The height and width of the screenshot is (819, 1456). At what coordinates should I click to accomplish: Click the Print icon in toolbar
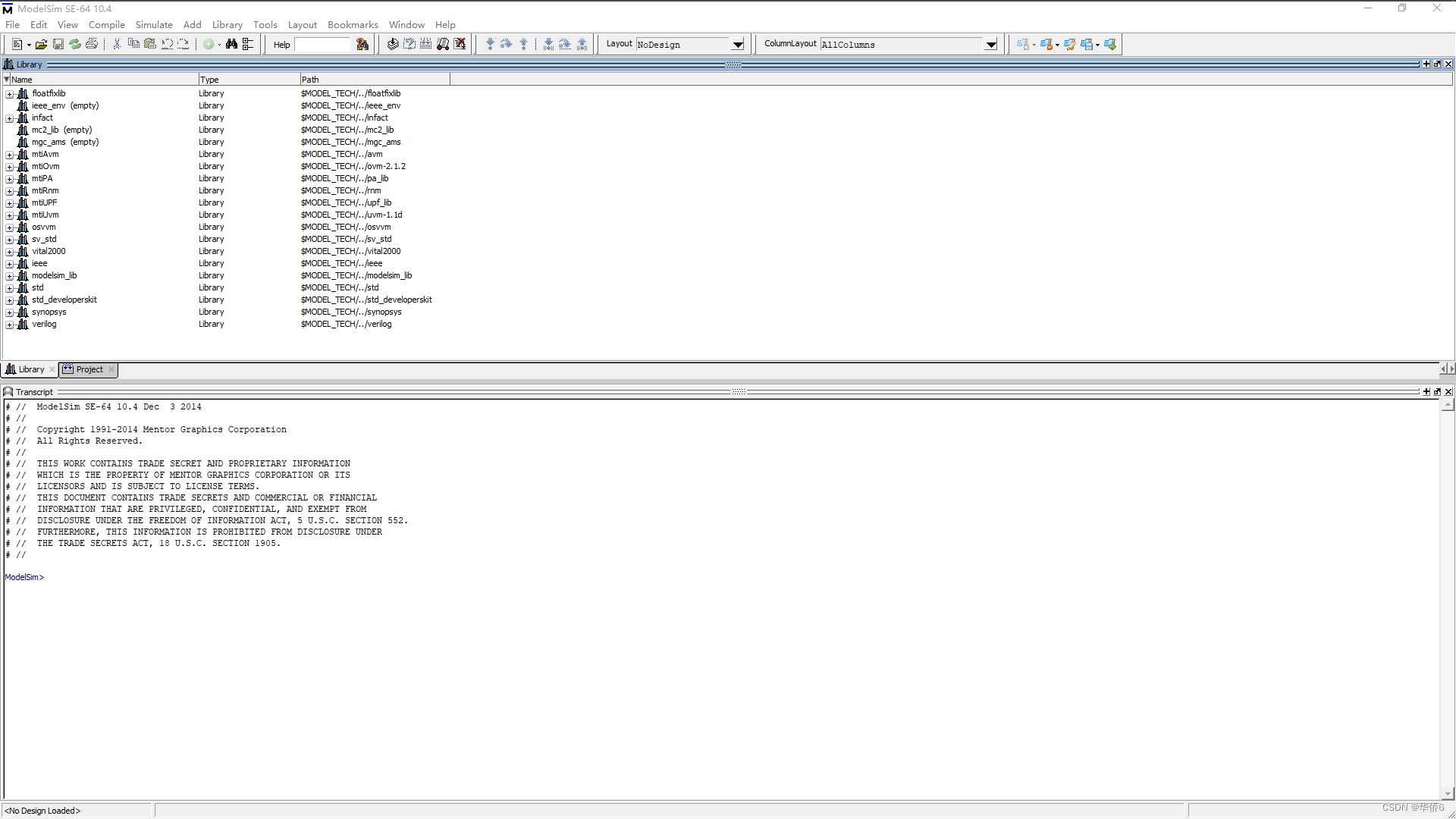point(92,45)
